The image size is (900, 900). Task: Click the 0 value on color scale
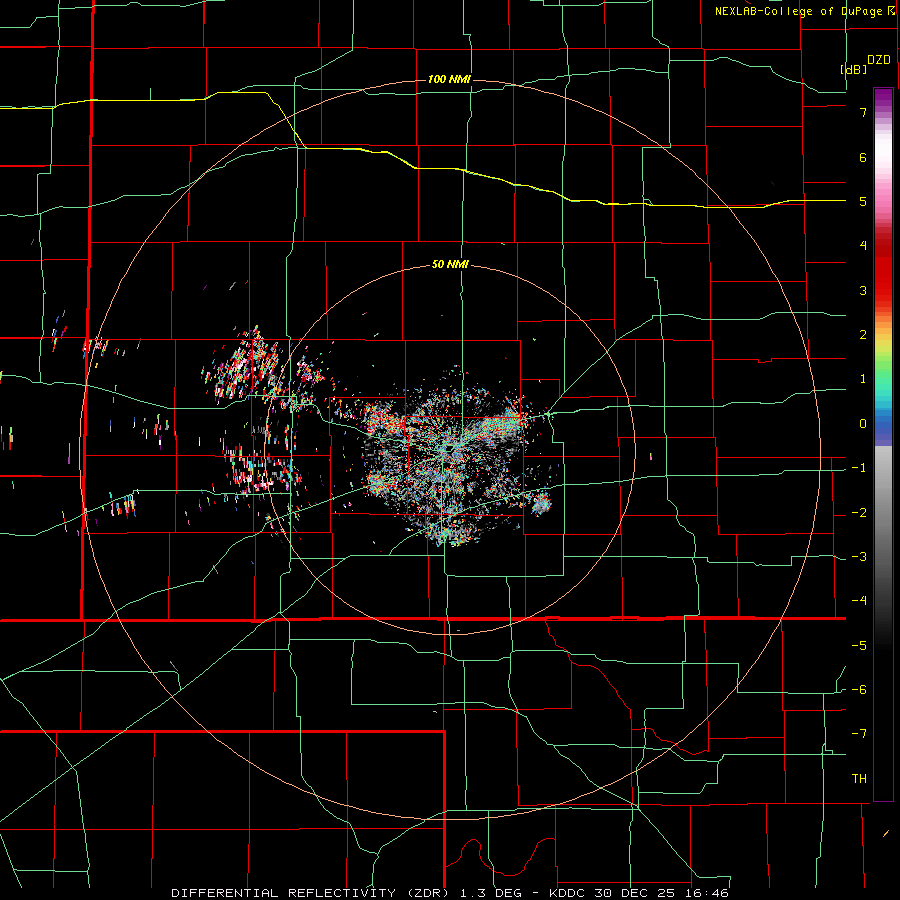click(x=863, y=424)
